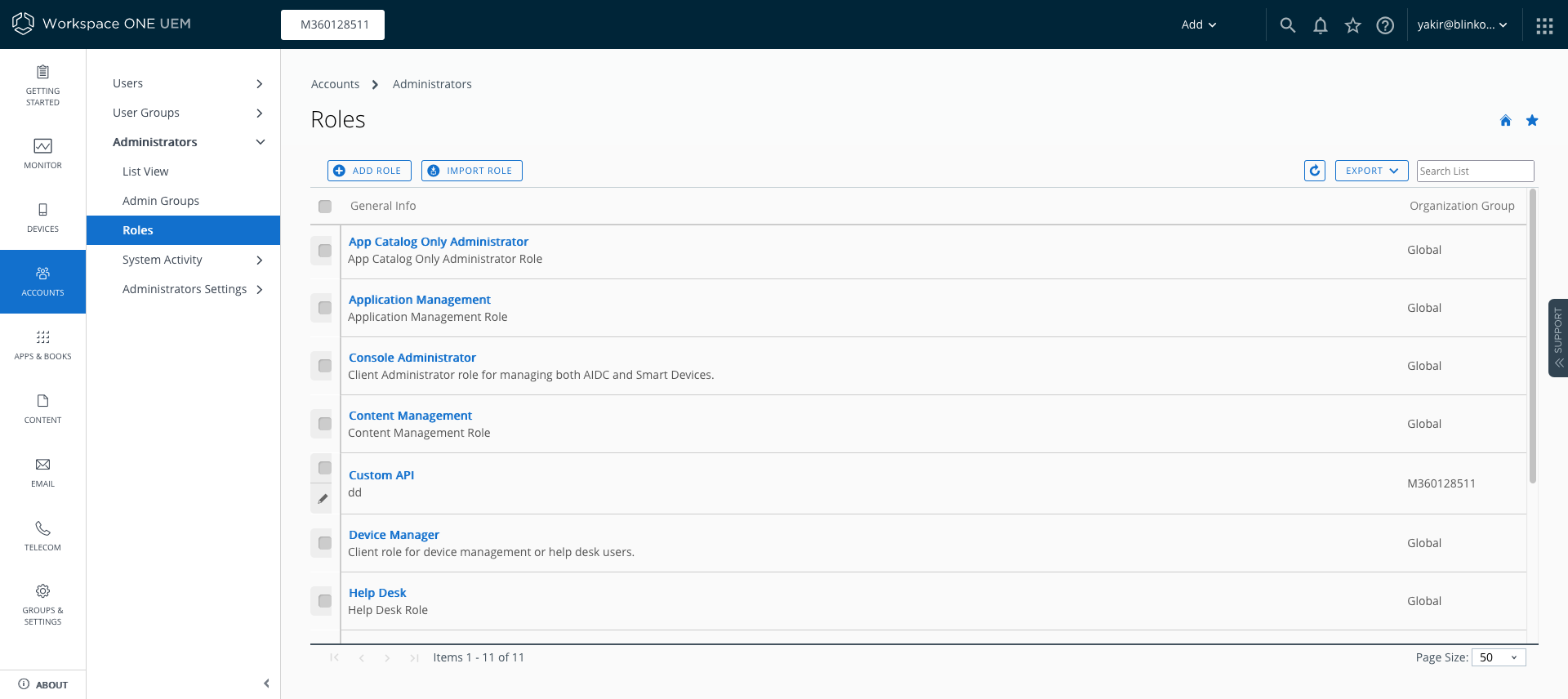Open Groups & Settings section
Screen dimensions: 1568x699
[x=42, y=605]
